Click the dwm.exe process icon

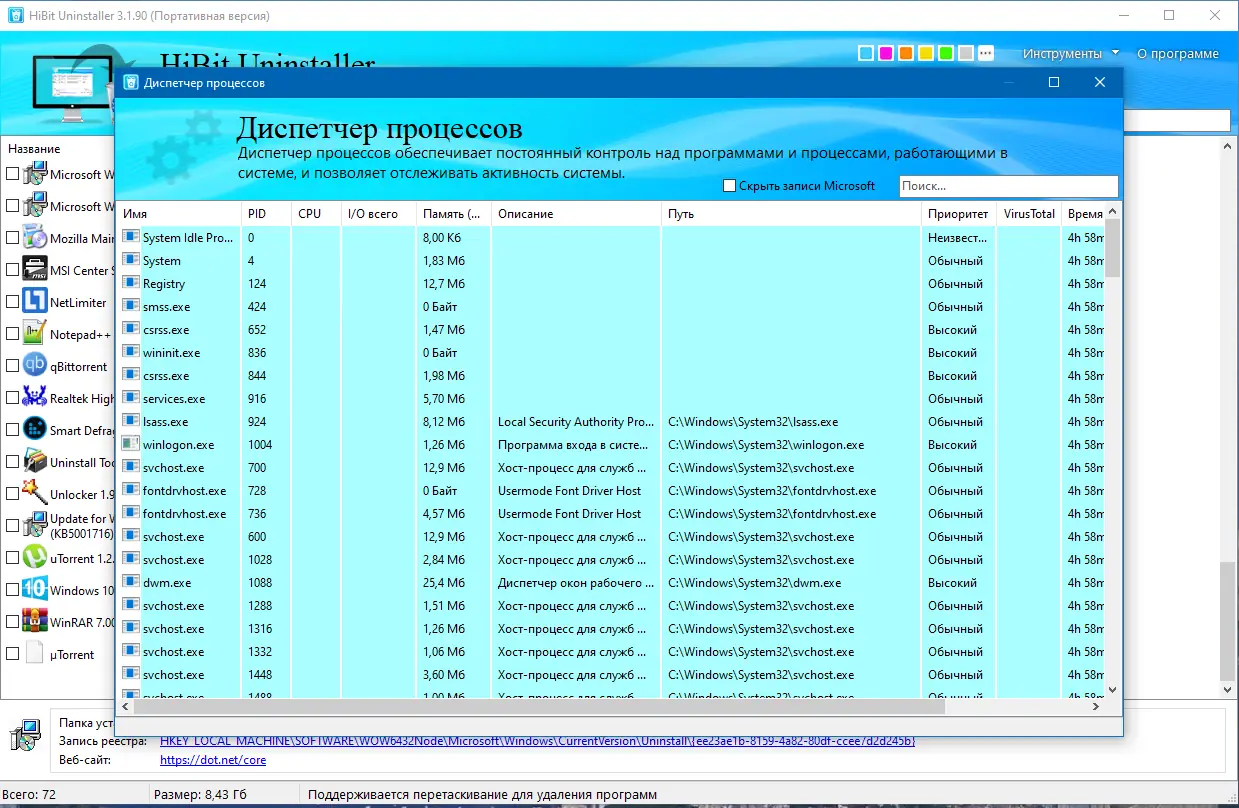[x=130, y=582]
